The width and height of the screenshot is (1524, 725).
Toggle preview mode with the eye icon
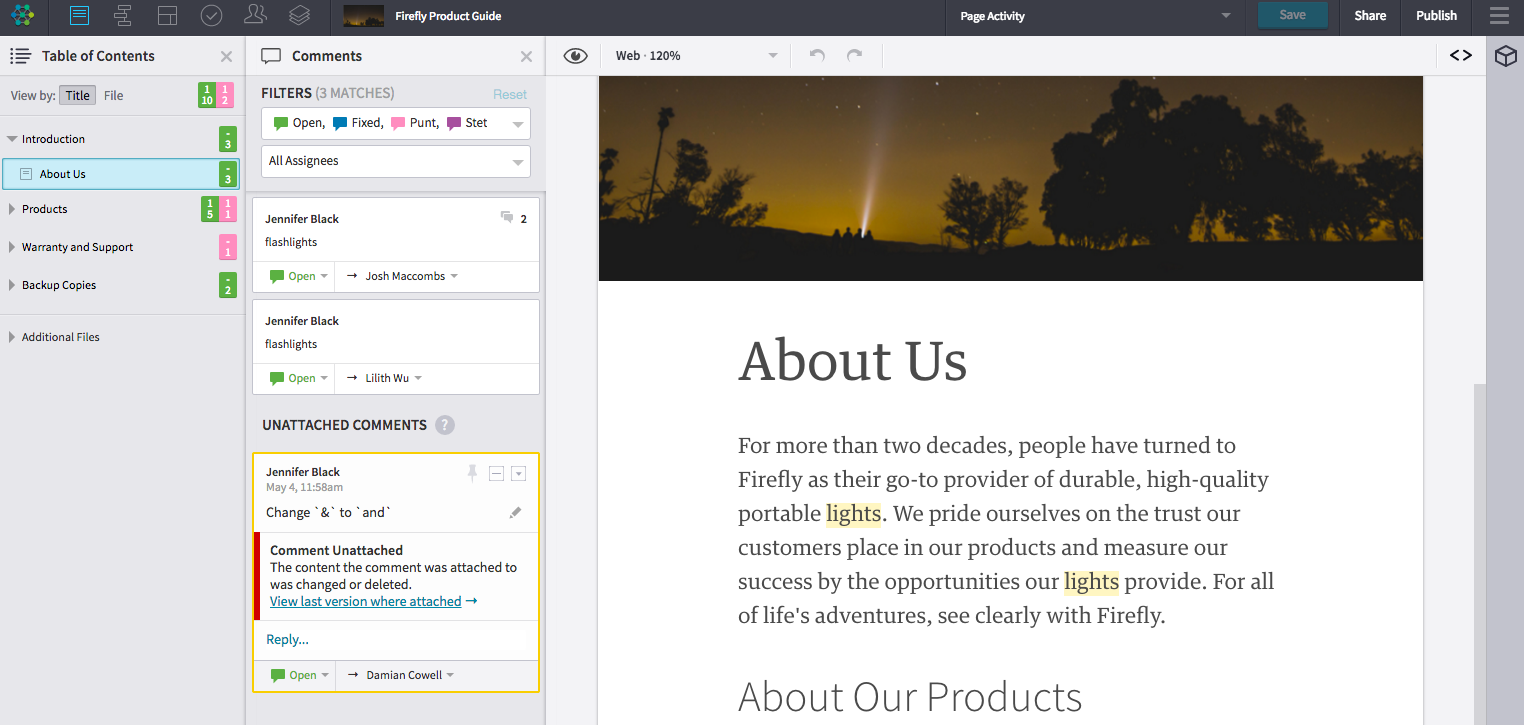pyautogui.click(x=575, y=56)
